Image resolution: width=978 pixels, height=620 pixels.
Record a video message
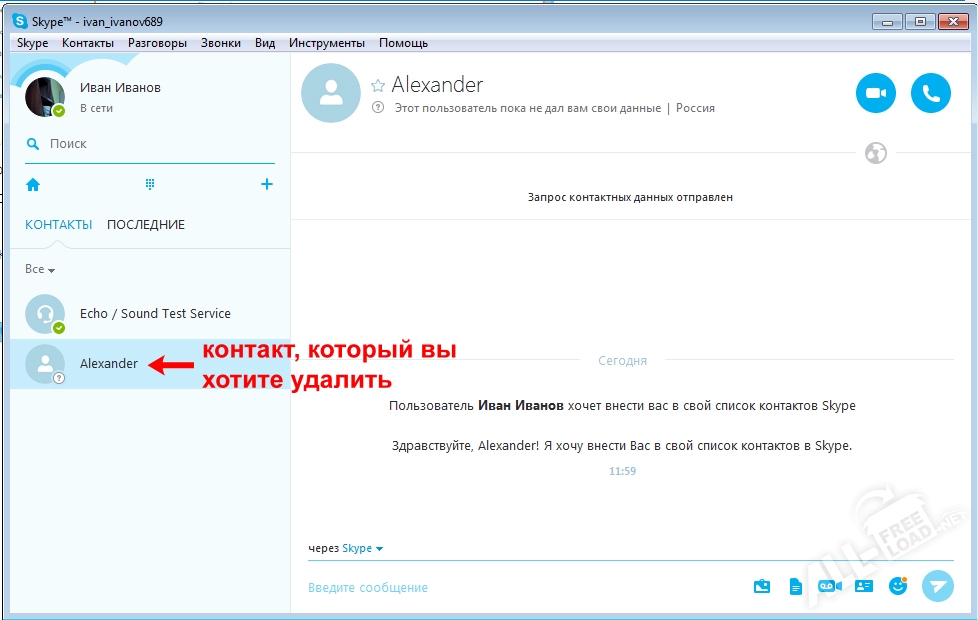[x=830, y=588]
